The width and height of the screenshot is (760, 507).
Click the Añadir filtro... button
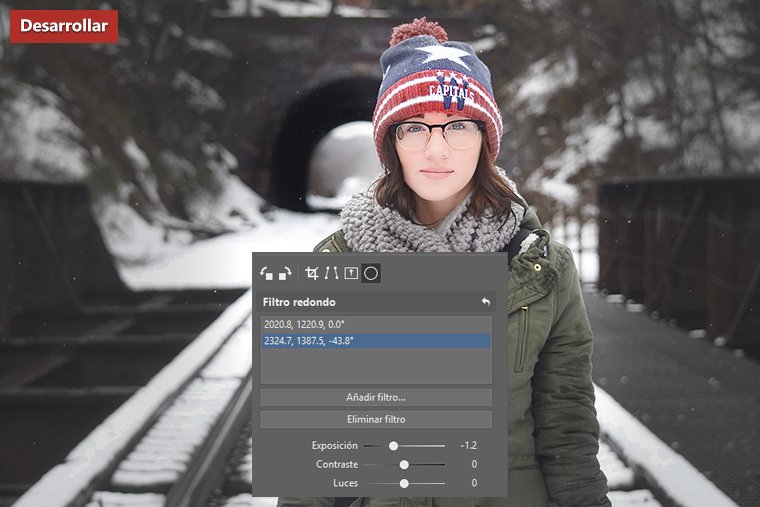(376, 397)
